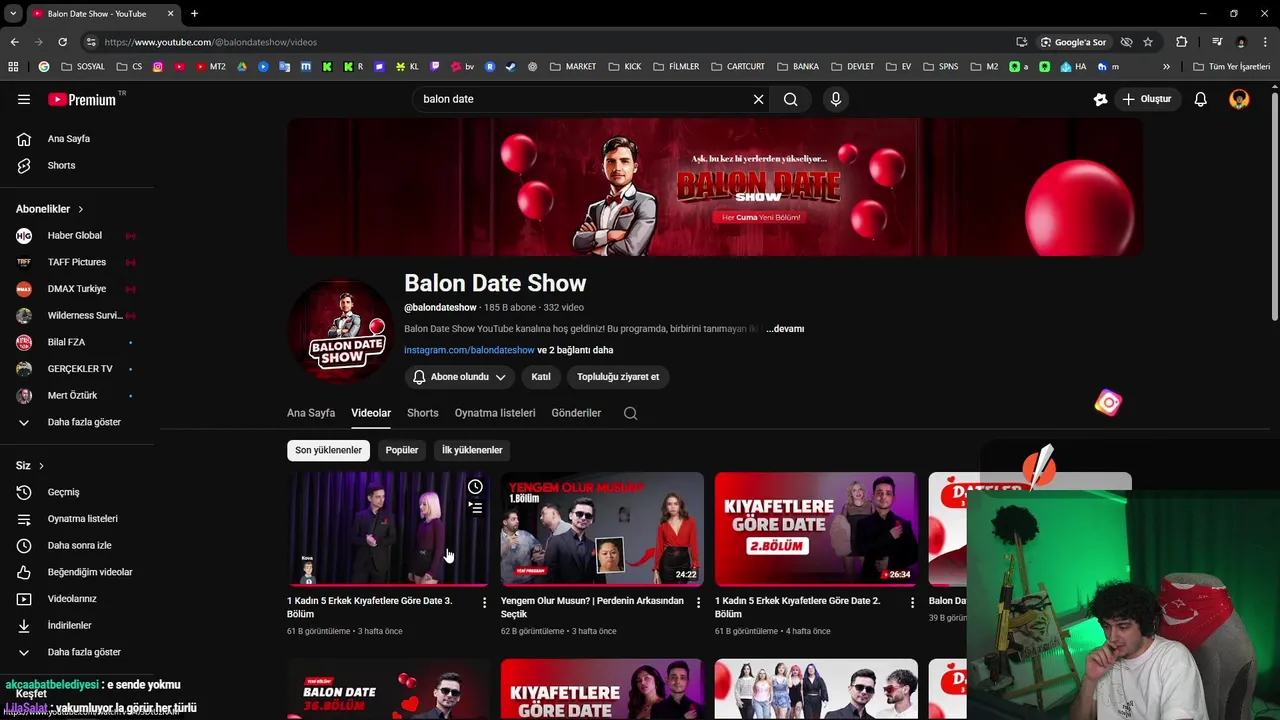Open the Yengem Olur Musun video thumbnail

pos(602,529)
